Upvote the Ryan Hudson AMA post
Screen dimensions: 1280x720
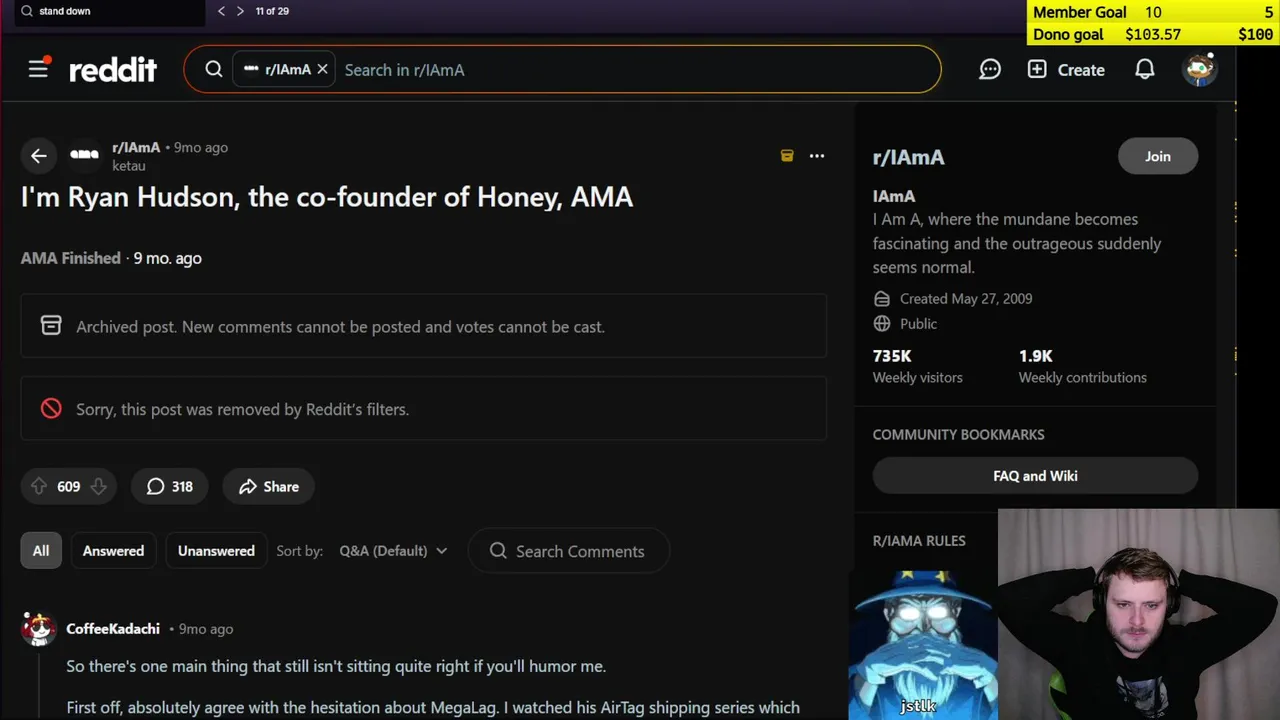(39, 486)
